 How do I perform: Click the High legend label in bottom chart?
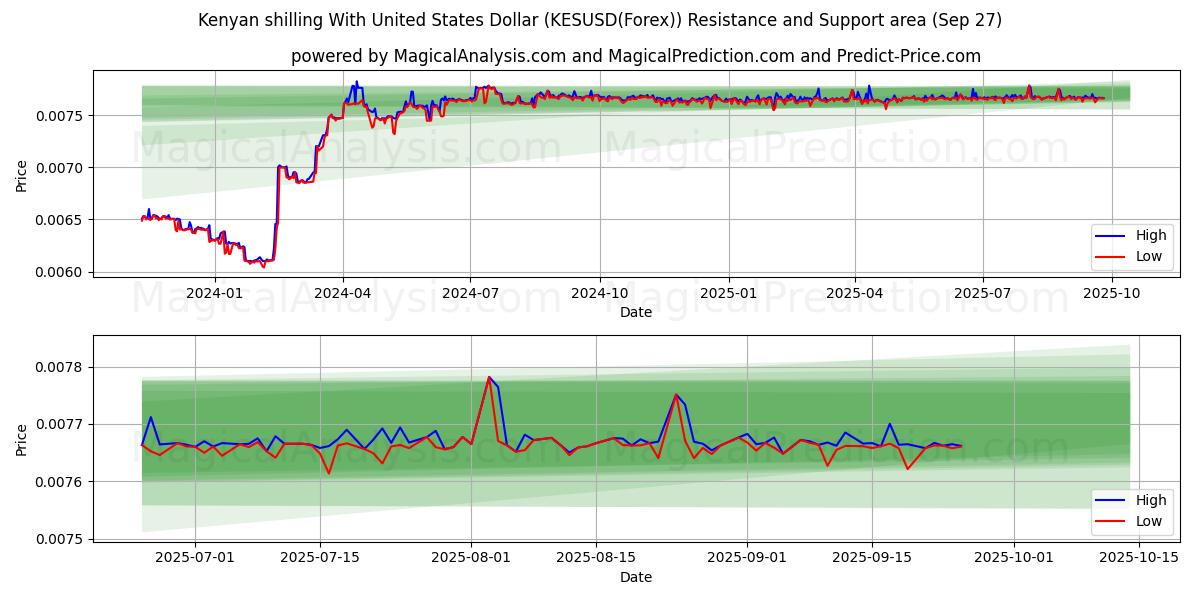tap(1150, 501)
